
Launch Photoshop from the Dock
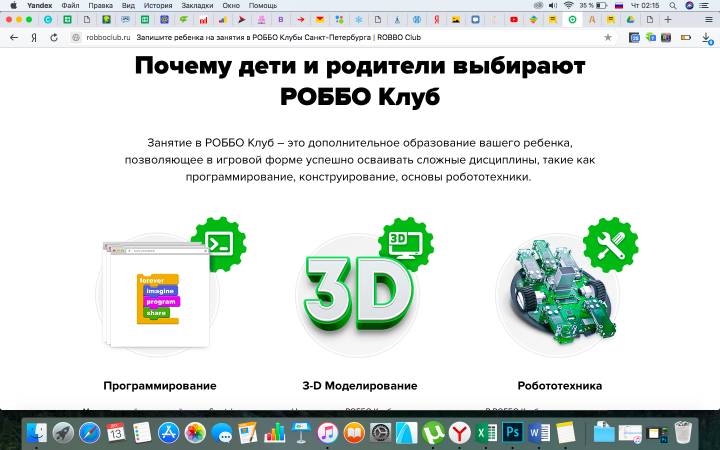[x=512, y=433]
